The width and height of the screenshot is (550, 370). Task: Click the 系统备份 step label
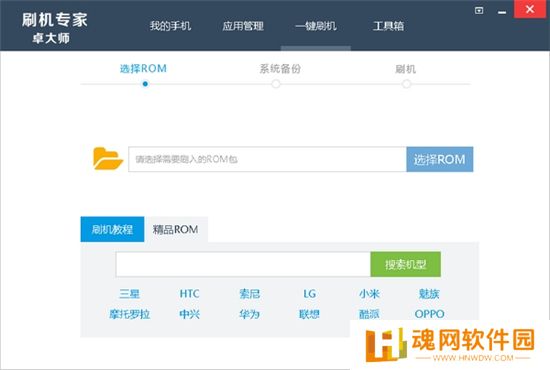tap(280, 68)
